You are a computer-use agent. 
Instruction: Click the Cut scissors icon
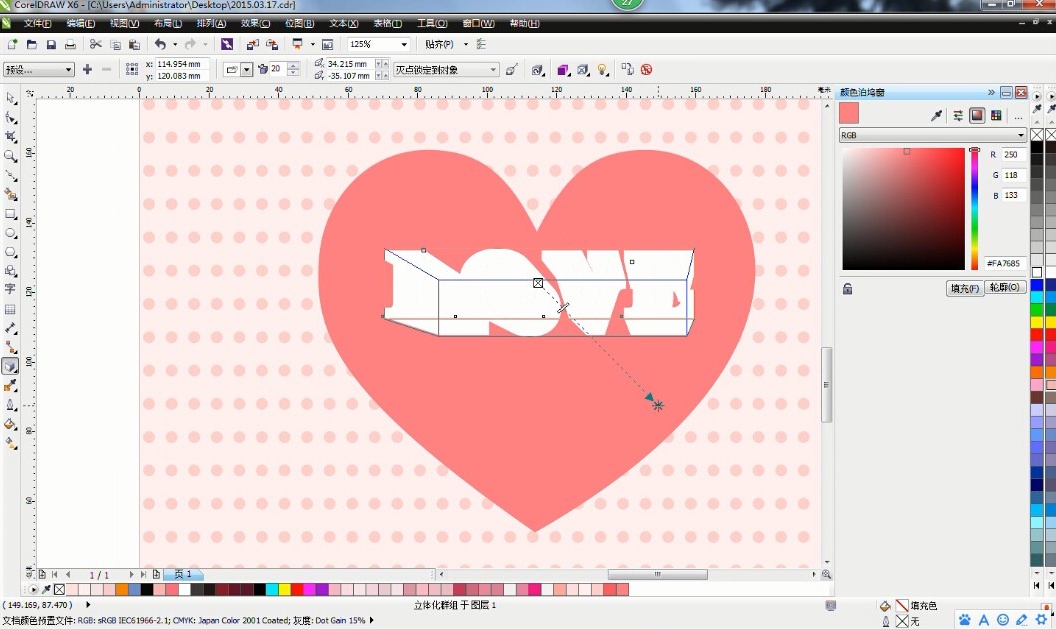point(95,45)
